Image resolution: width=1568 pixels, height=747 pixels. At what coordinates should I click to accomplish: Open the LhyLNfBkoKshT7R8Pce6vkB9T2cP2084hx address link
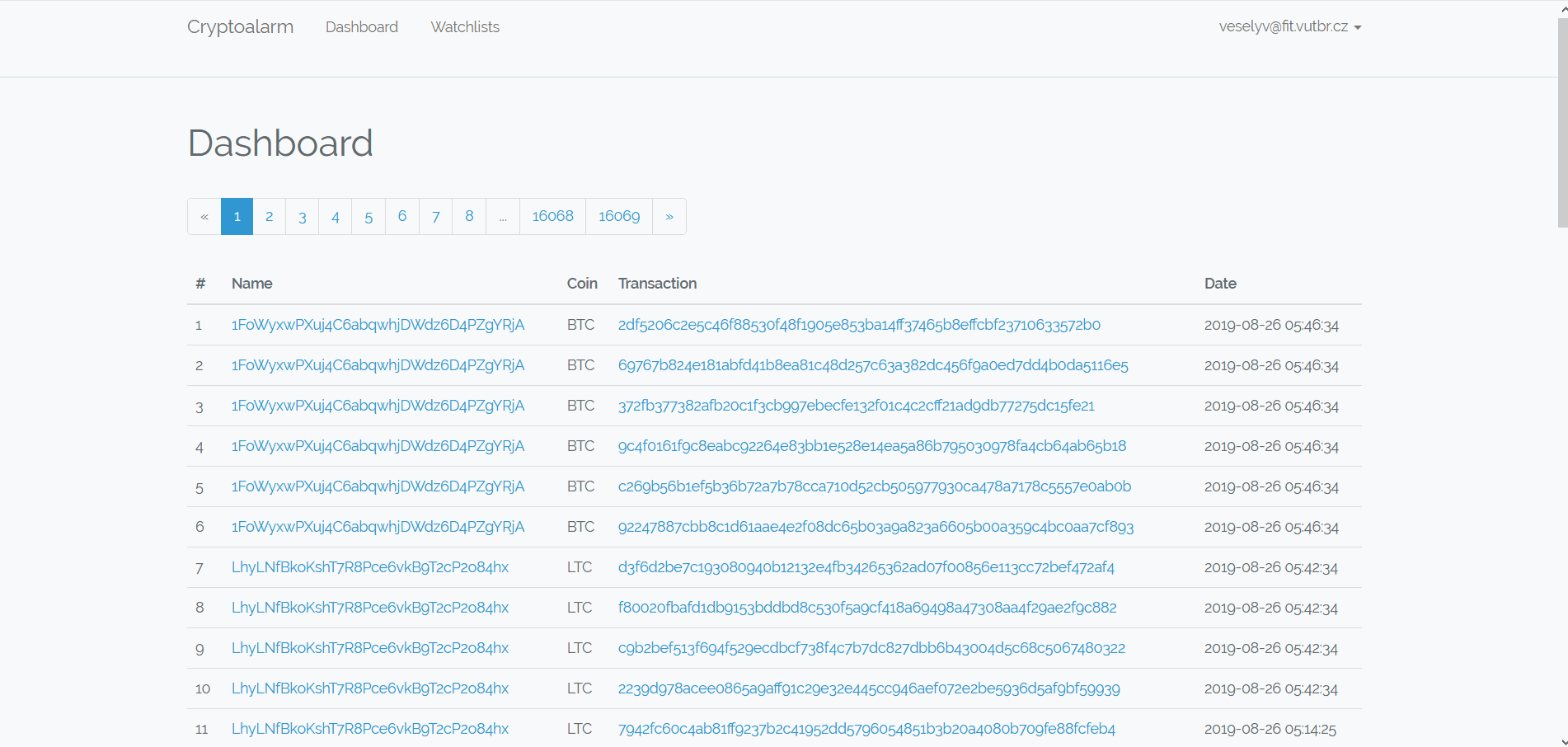coord(370,567)
